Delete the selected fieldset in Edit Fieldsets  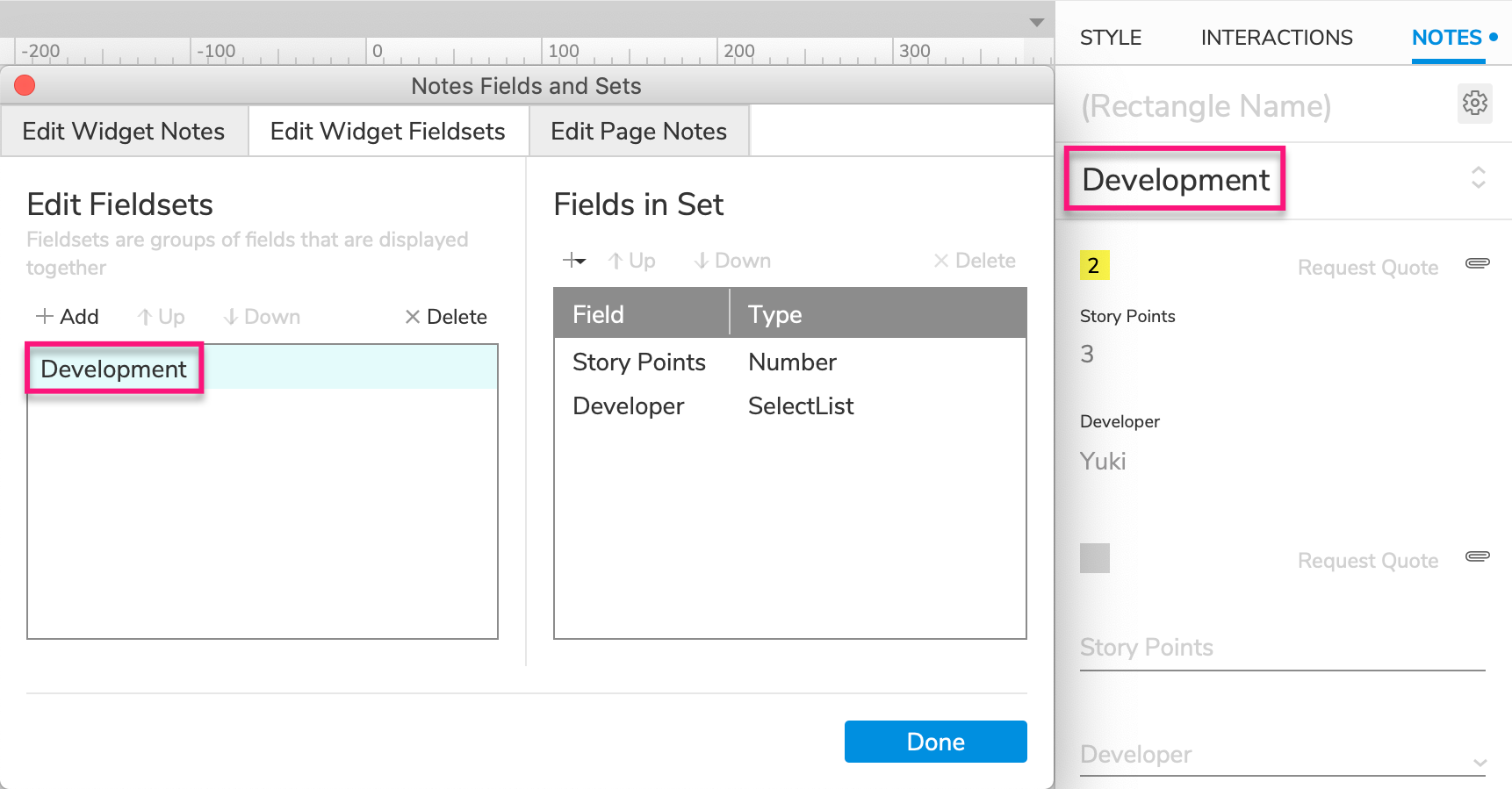[x=445, y=317]
